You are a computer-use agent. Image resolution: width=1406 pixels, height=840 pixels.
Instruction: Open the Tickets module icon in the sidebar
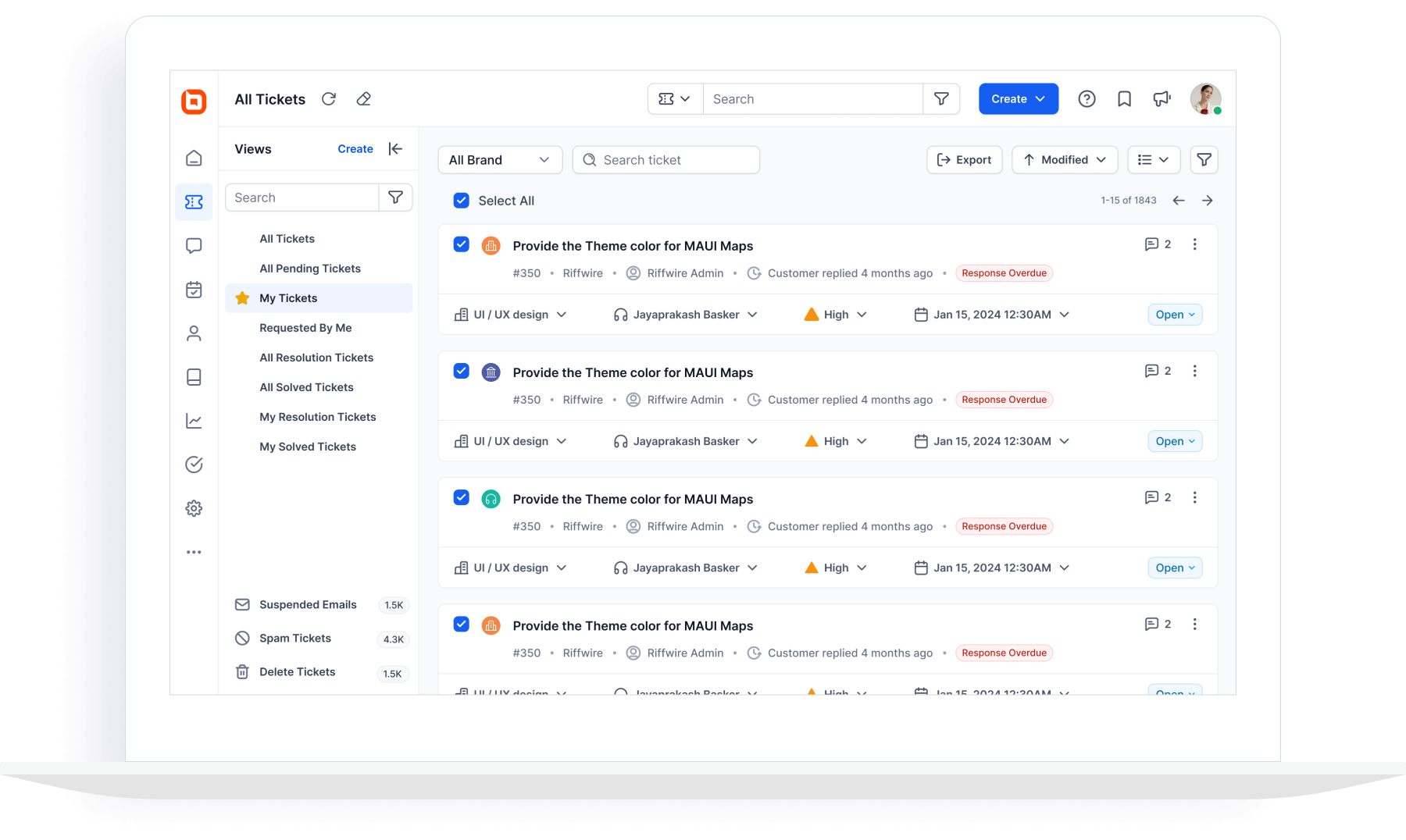[194, 202]
